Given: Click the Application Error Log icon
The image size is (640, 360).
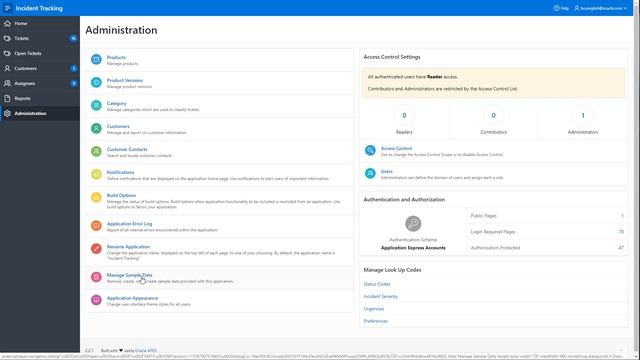Looking at the screenshot, I should (x=96, y=225).
